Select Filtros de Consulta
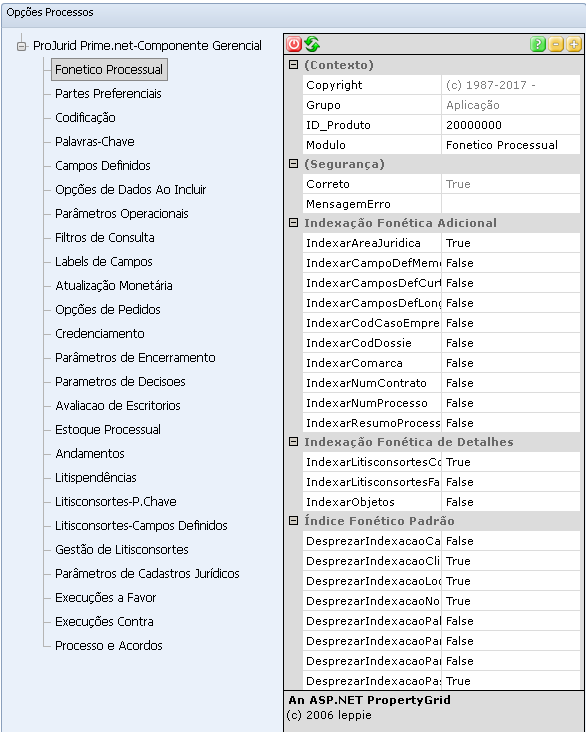The image size is (586, 732). tap(105, 238)
